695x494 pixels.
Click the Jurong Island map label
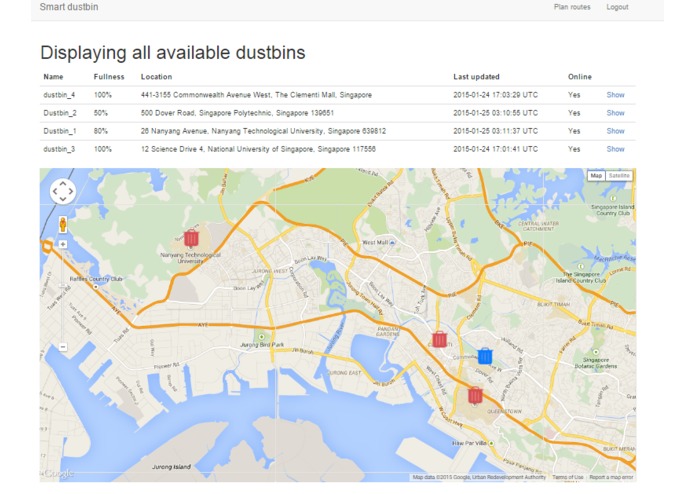click(171, 467)
